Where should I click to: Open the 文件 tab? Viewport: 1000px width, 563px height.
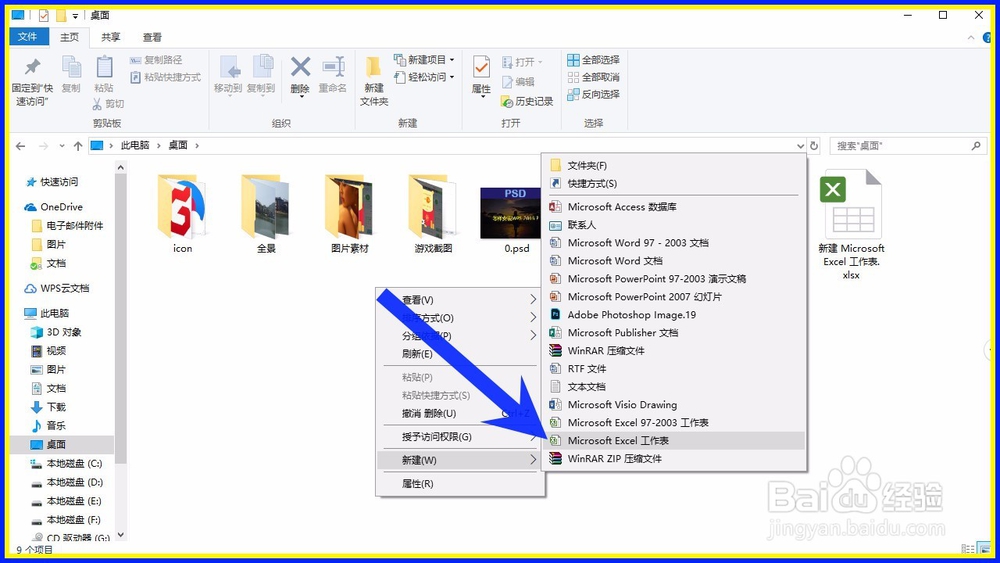(27, 36)
